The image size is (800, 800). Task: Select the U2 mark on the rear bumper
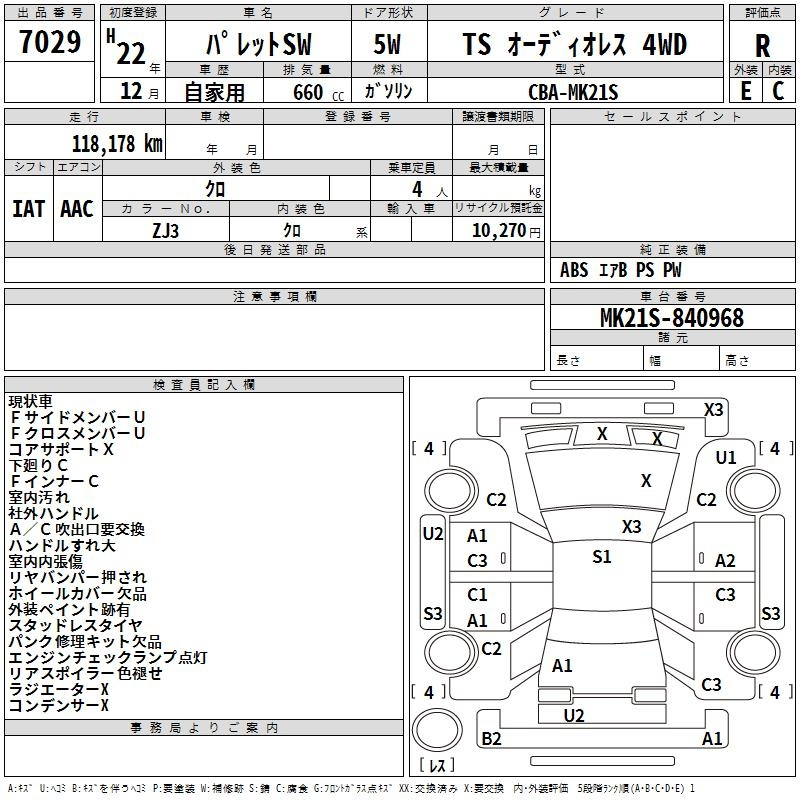coord(574,715)
